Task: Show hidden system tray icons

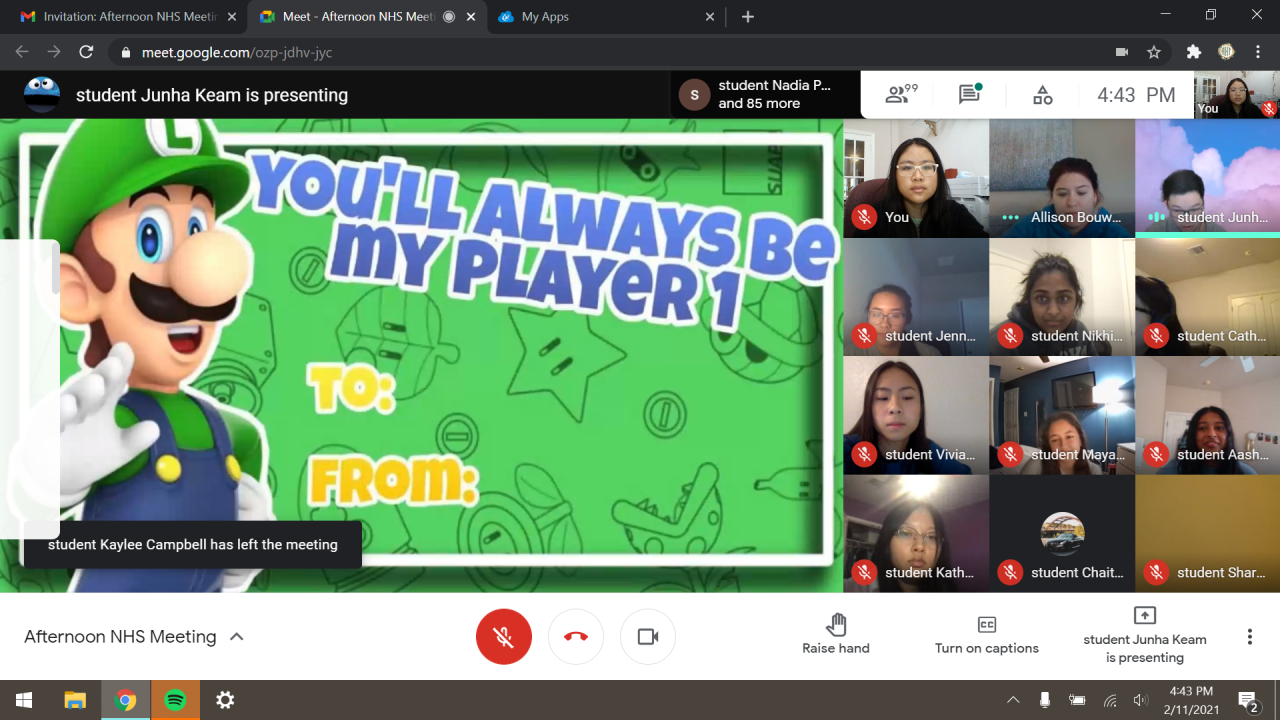Action: pos(1013,700)
